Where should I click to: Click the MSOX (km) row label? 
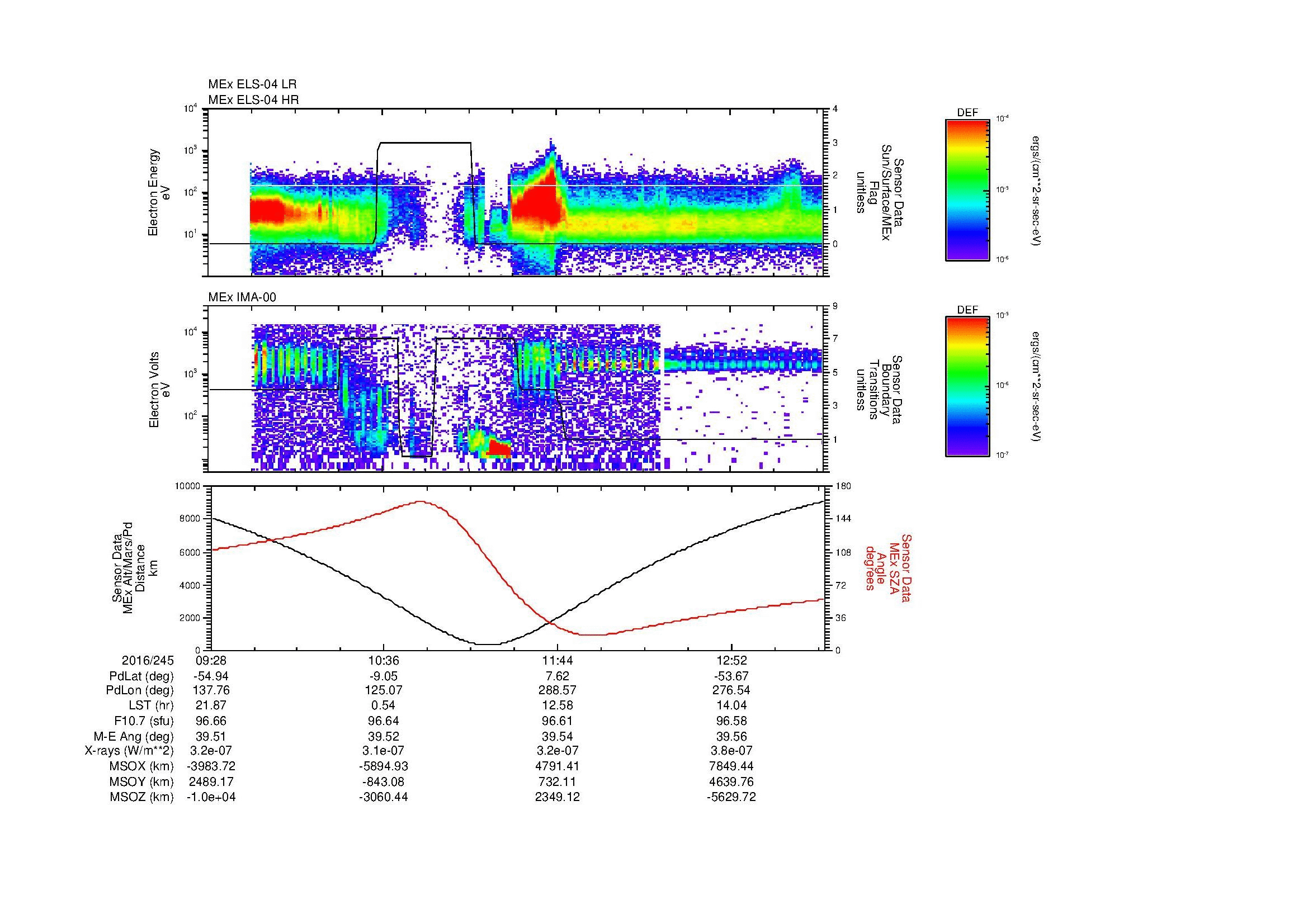tap(141, 766)
